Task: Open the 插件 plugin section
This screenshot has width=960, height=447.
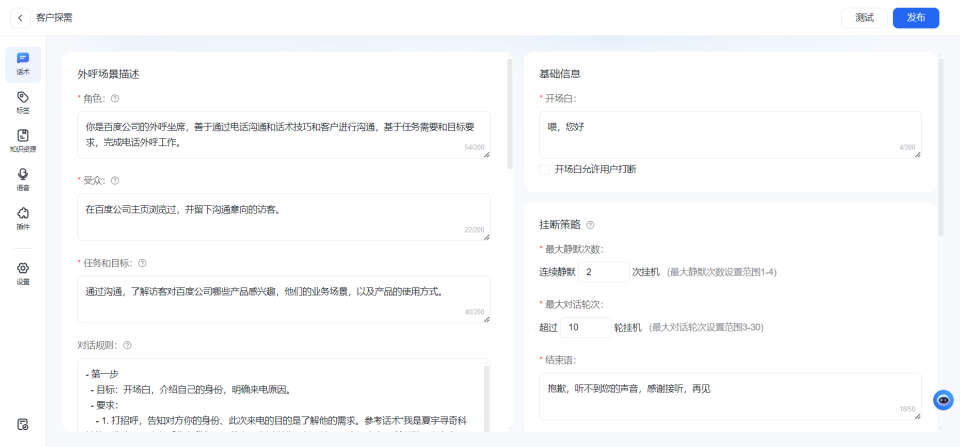Action: click(x=23, y=217)
